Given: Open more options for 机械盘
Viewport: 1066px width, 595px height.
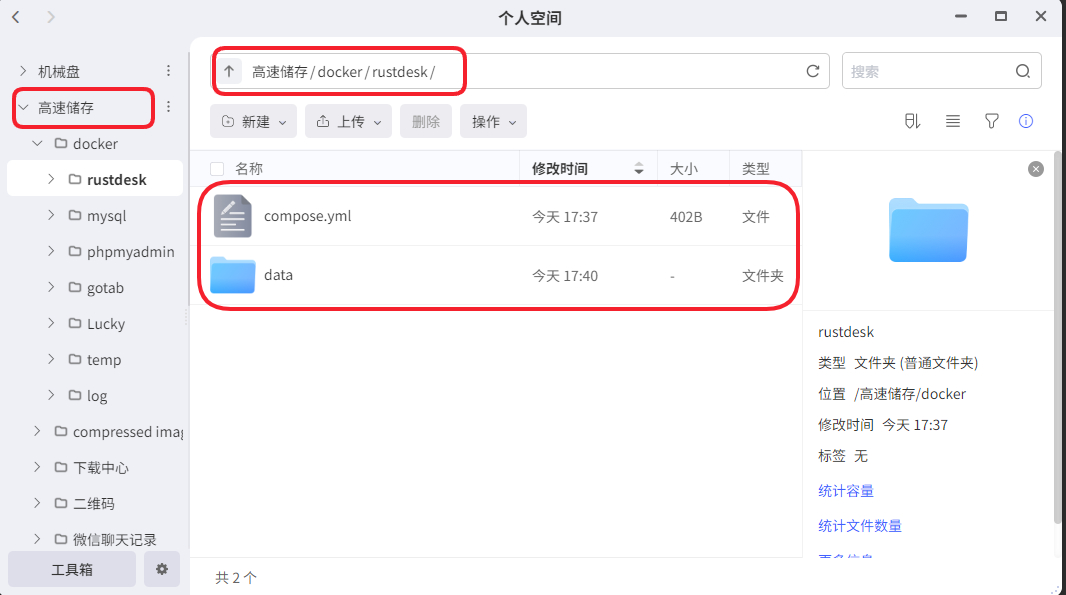Looking at the screenshot, I should point(168,71).
